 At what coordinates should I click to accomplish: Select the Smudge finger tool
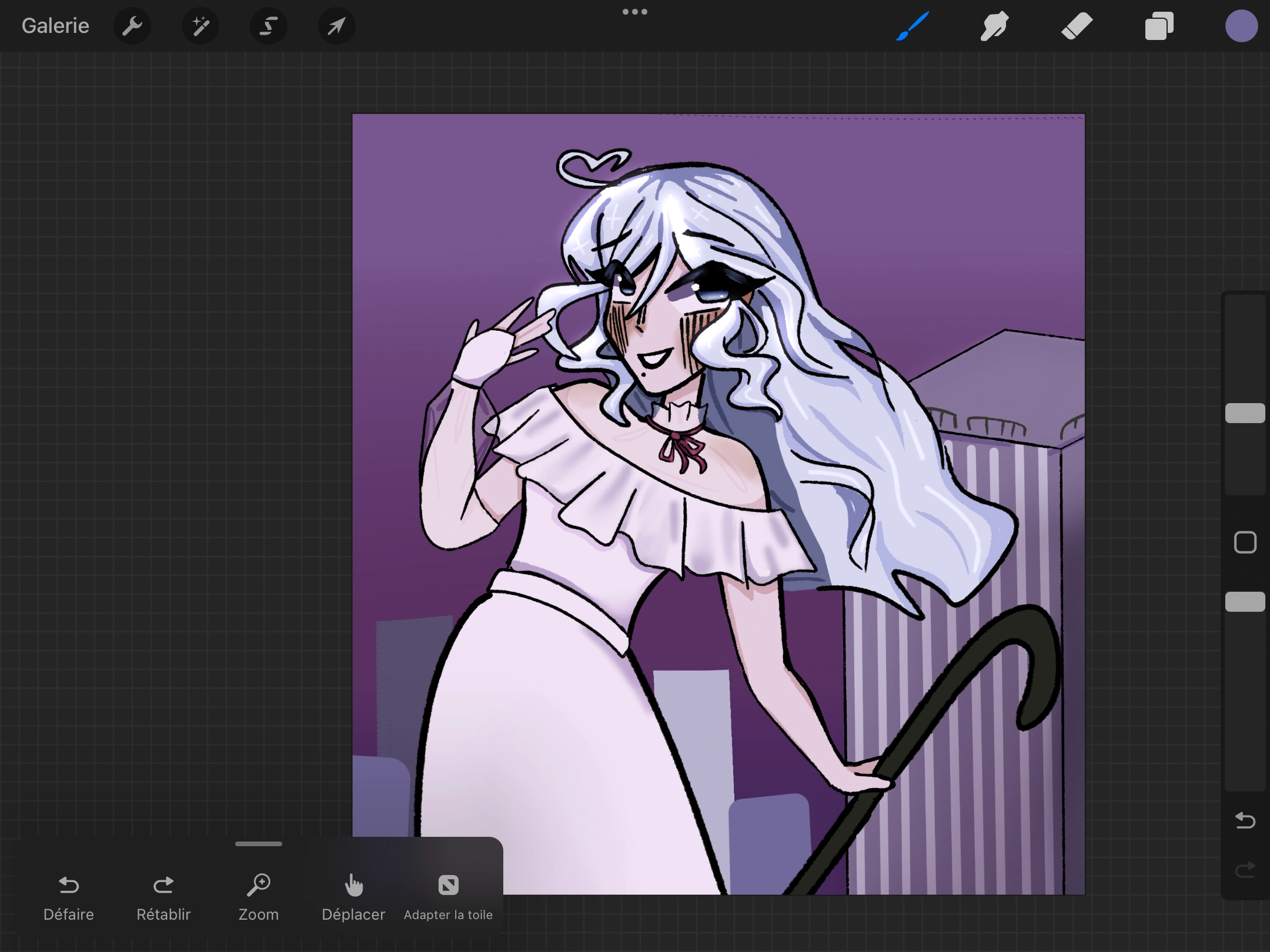click(x=994, y=26)
